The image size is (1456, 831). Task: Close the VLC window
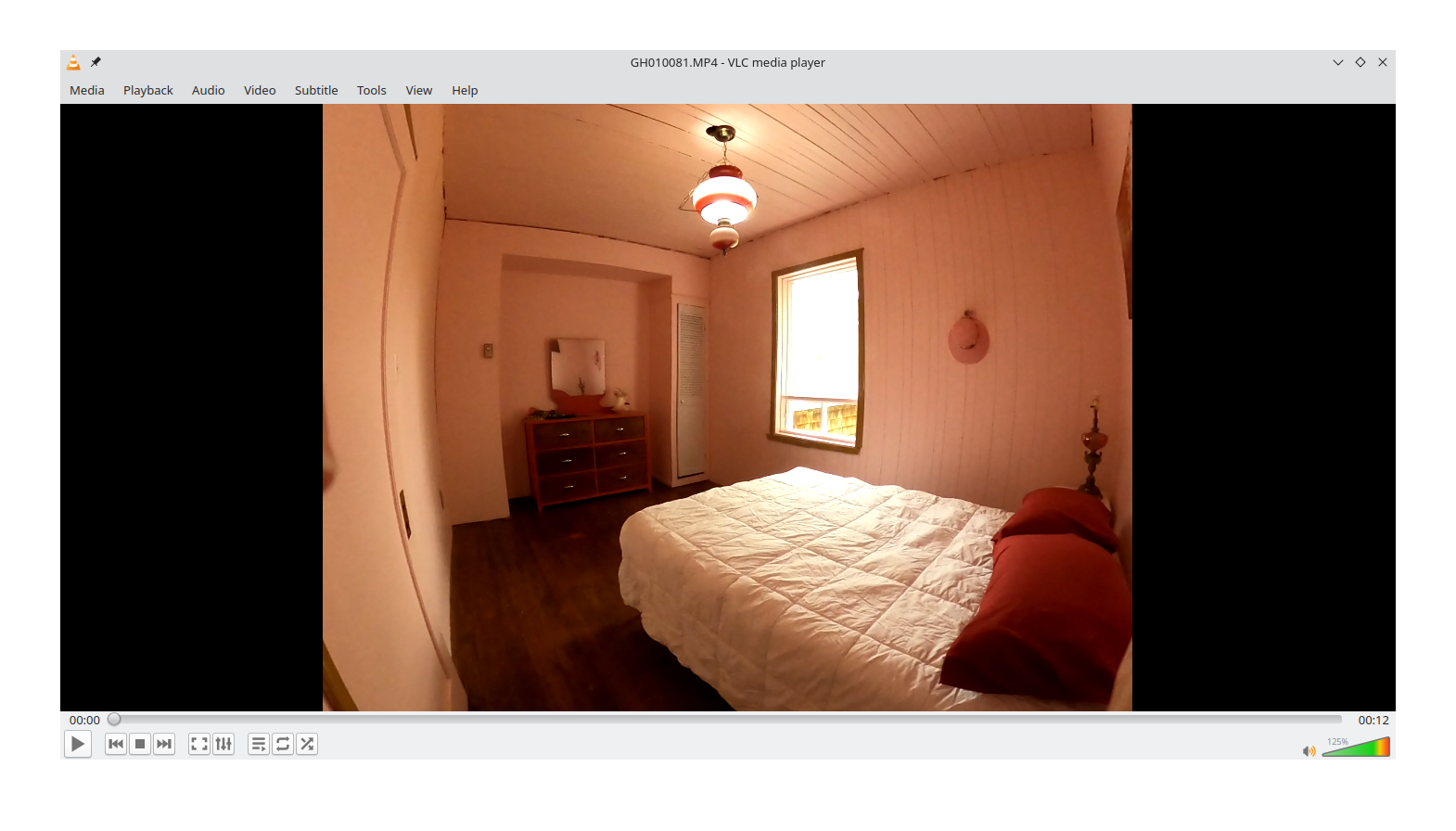(x=1383, y=62)
